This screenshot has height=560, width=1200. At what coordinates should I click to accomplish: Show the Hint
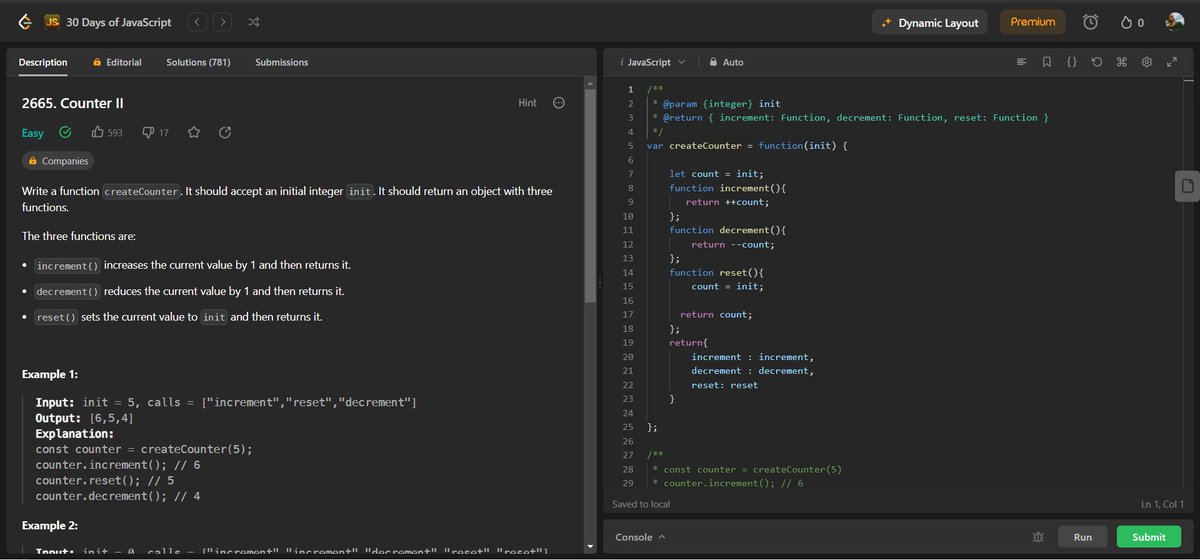[527, 103]
